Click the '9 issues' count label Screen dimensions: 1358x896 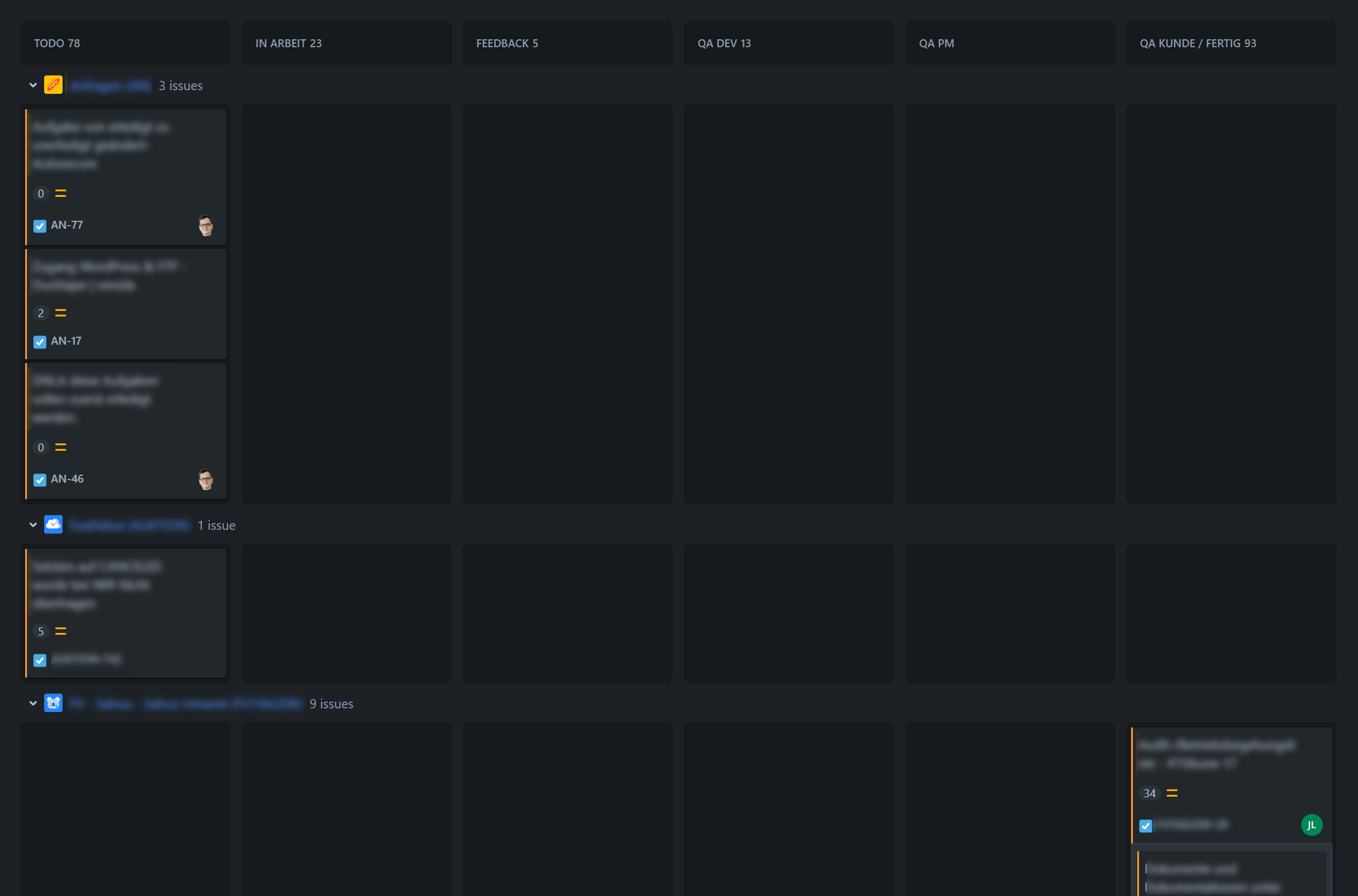coord(331,704)
